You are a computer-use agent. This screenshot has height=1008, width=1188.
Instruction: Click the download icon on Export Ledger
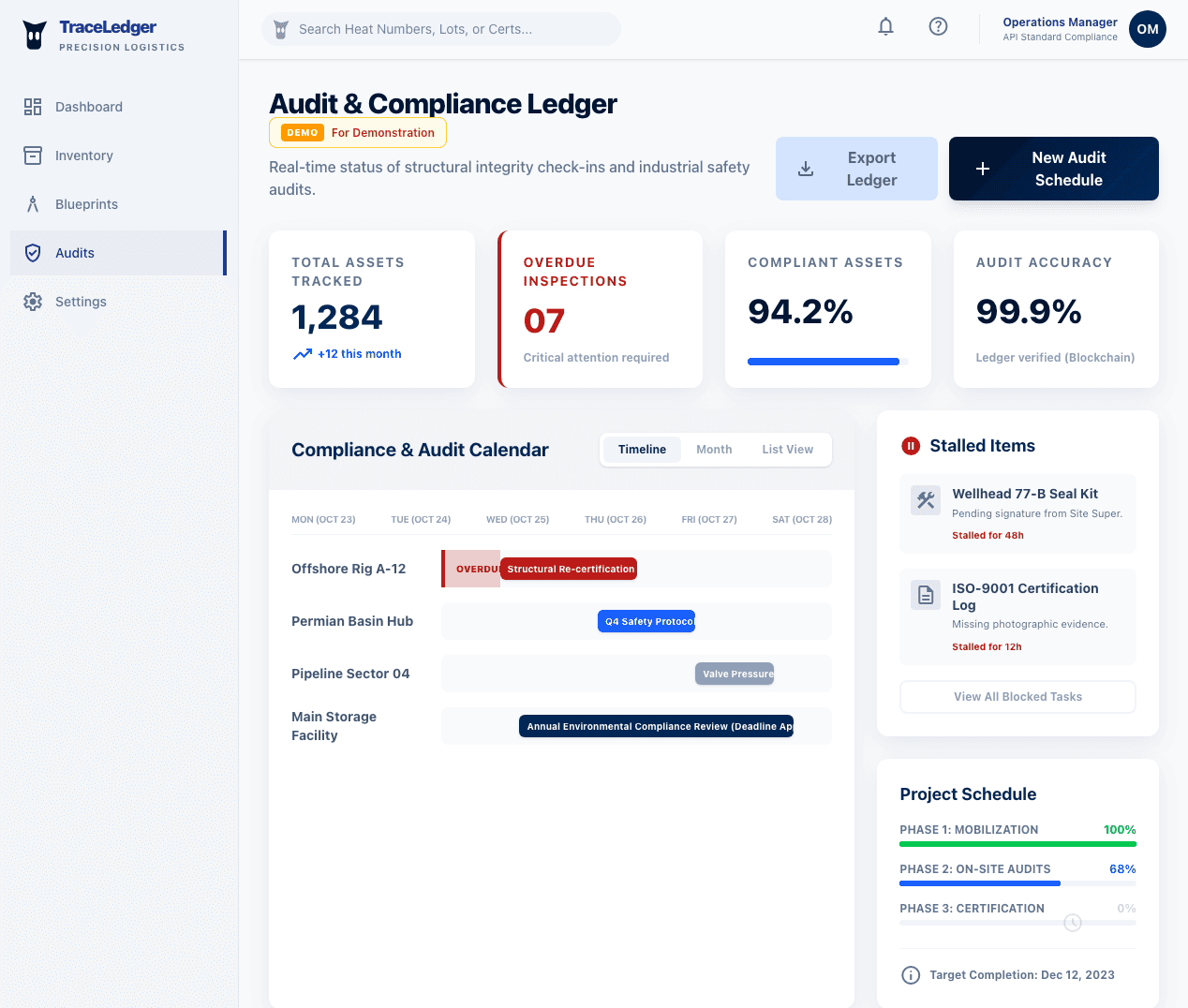[x=806, y=169]
